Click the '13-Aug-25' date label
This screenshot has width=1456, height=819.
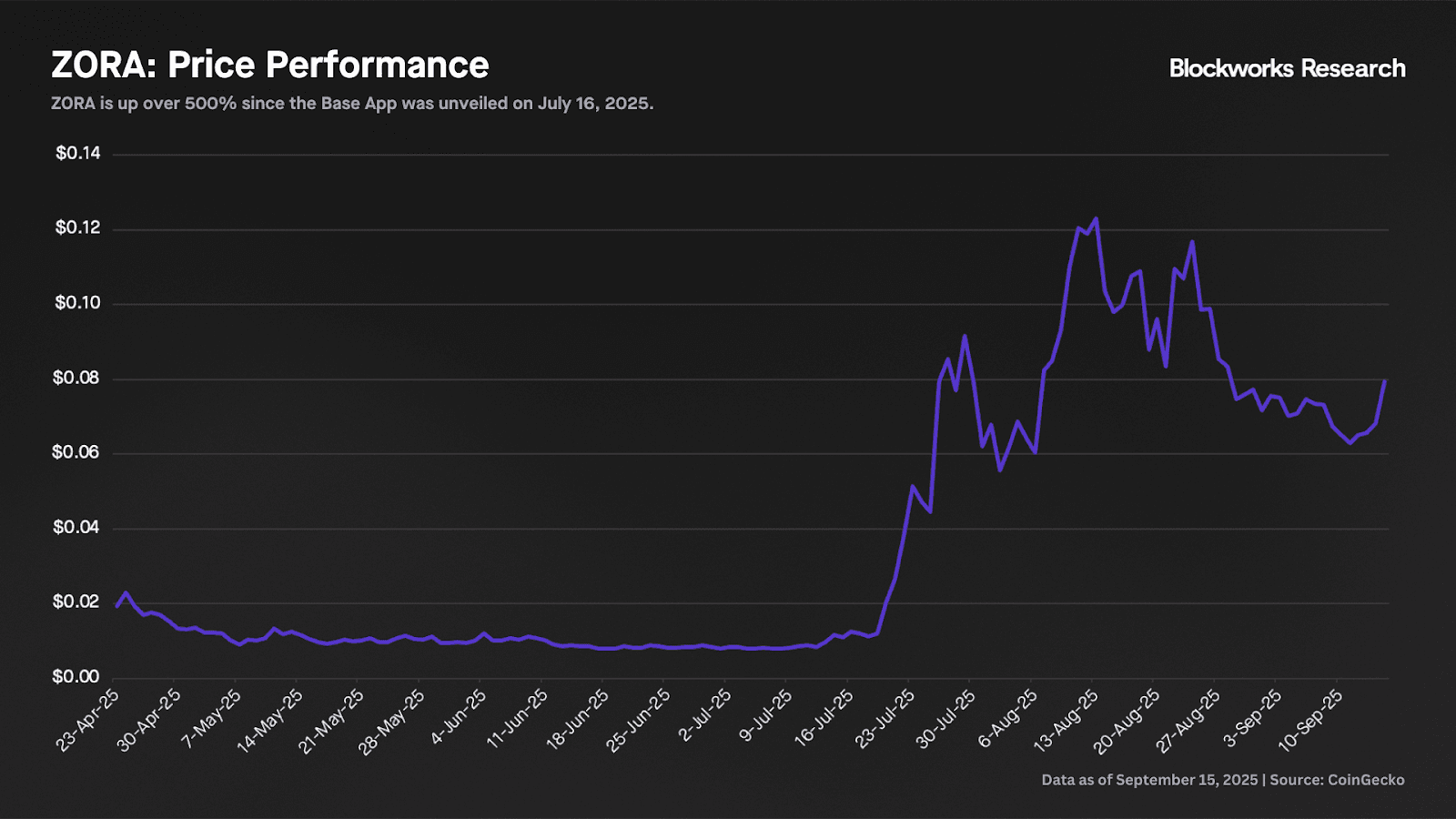click(1066, 721)
